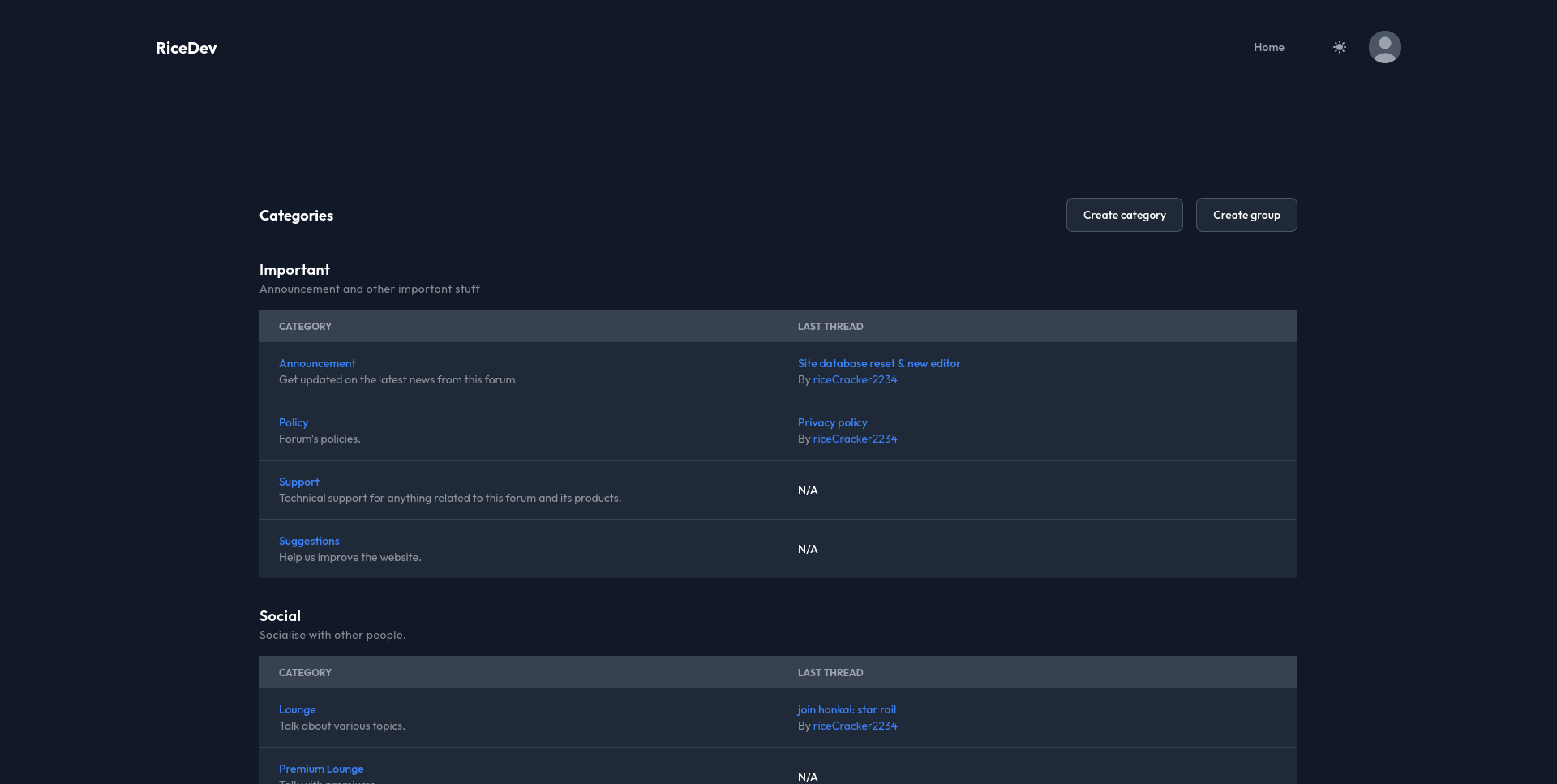This screenshot has width=1557, height=784.
Task: Open the Suggestions category
Action: coord(309,541)
